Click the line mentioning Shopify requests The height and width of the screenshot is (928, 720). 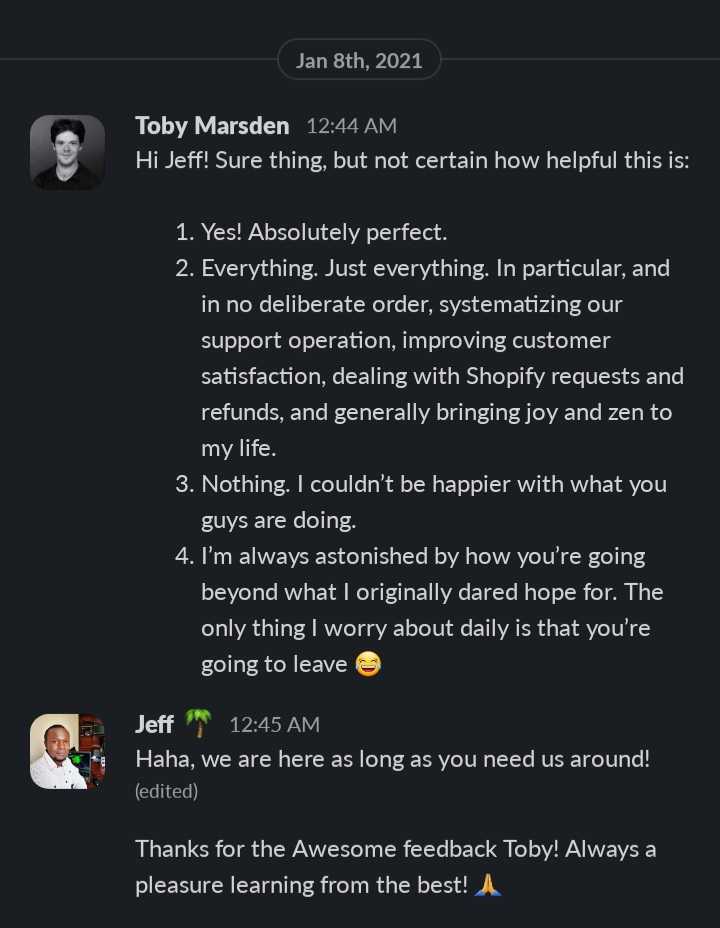click(443, 376)
